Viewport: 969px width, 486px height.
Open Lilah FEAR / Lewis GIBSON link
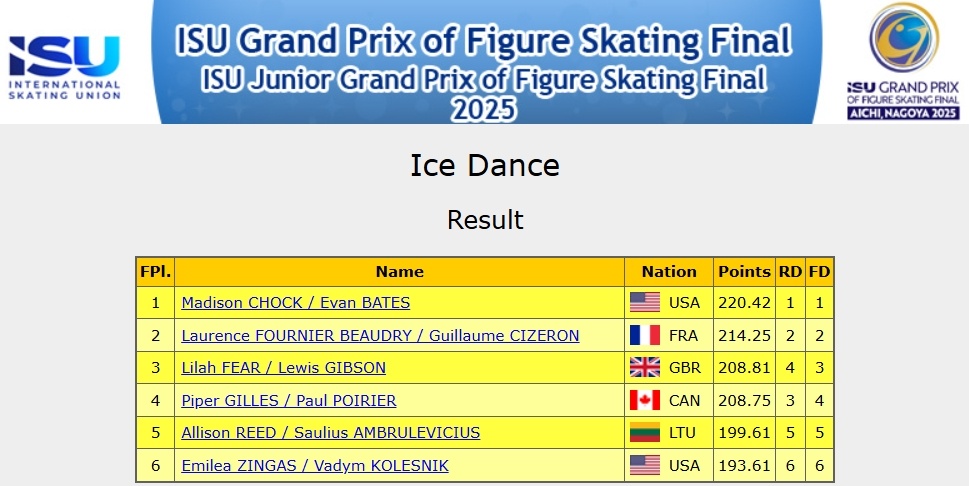283,368
